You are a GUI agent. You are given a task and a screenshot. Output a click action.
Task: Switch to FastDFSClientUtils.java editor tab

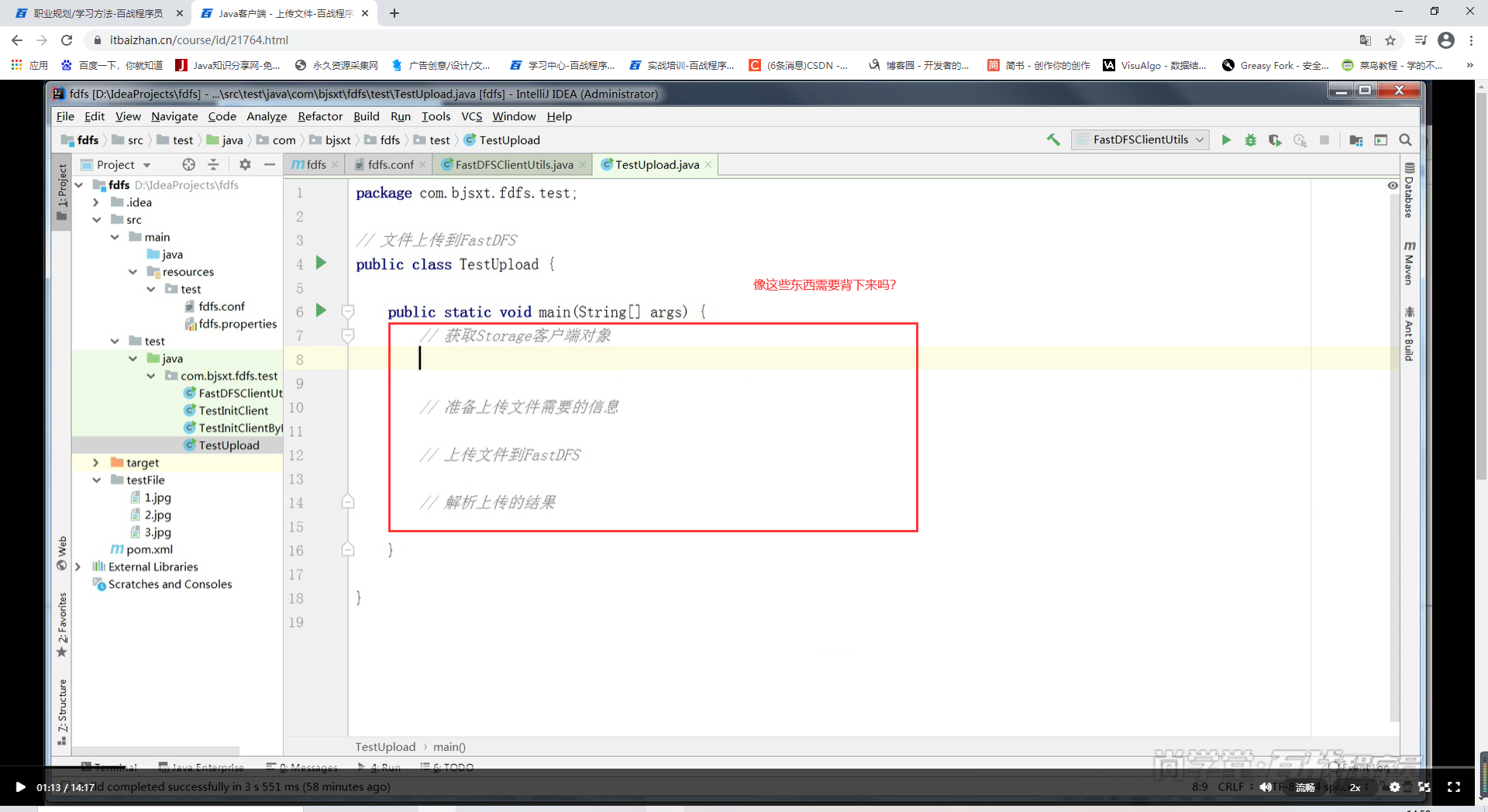coord(511,164)
